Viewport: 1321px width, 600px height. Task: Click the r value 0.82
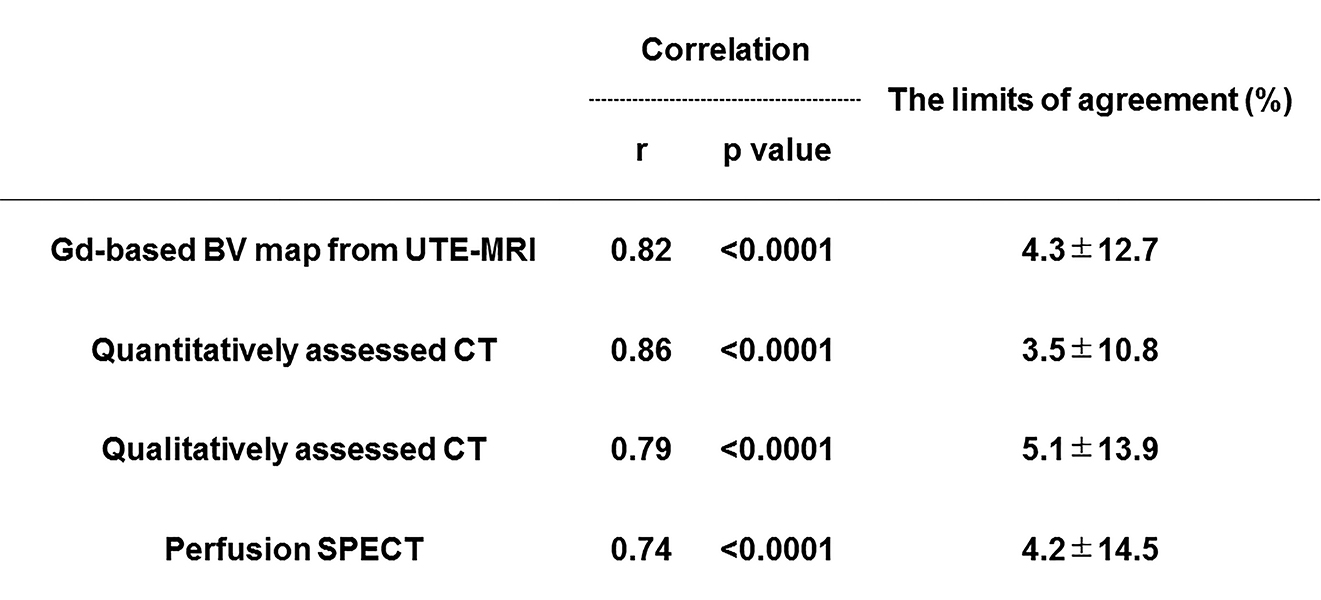[x=641, y=252]
